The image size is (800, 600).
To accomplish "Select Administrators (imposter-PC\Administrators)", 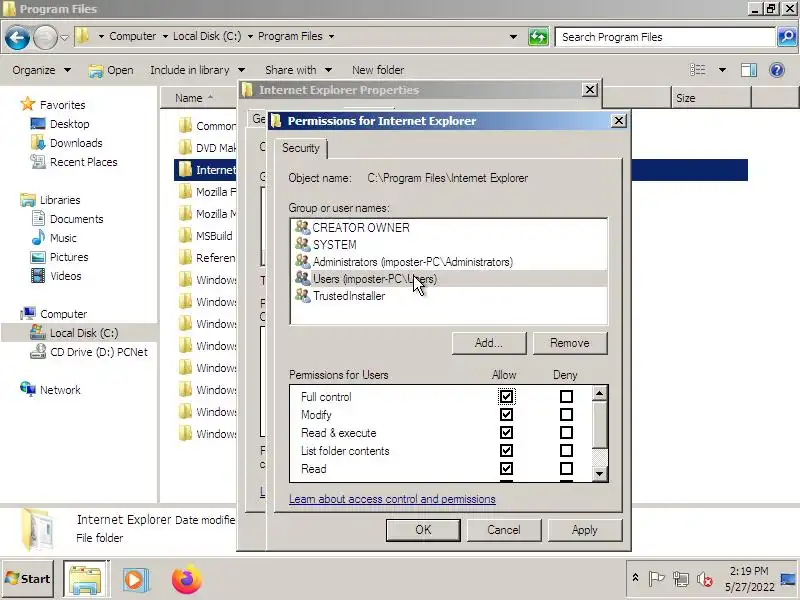I will [449, 262].
